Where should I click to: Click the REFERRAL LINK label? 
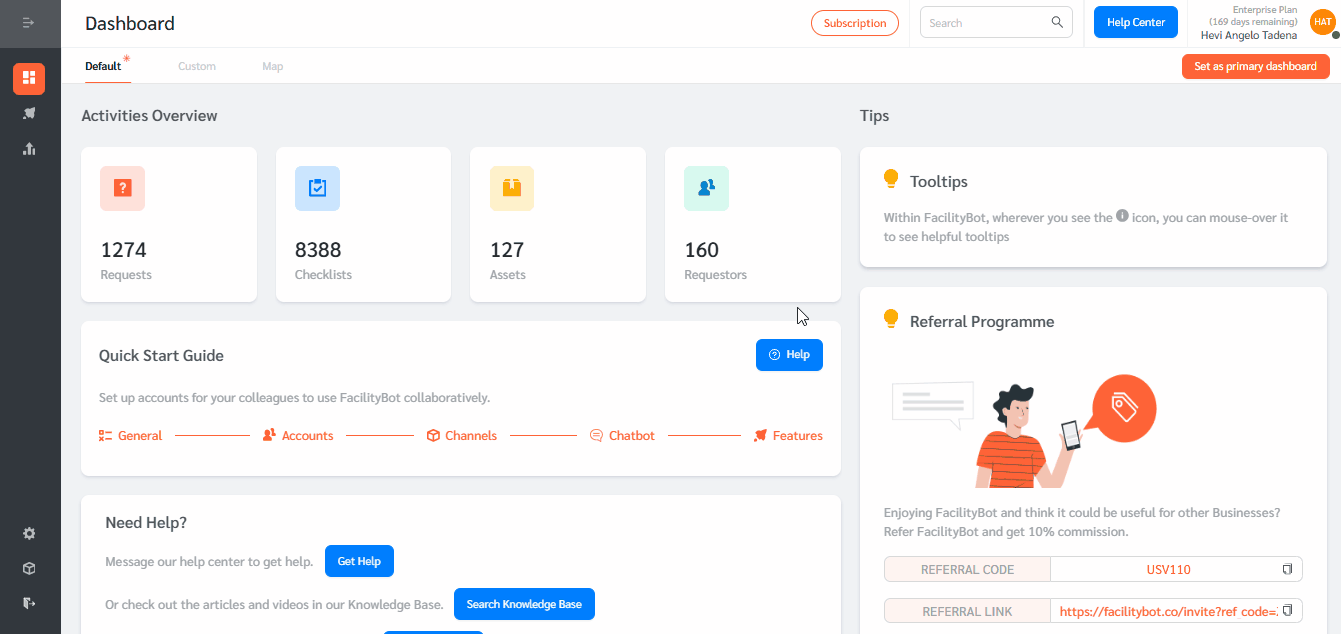967,611
